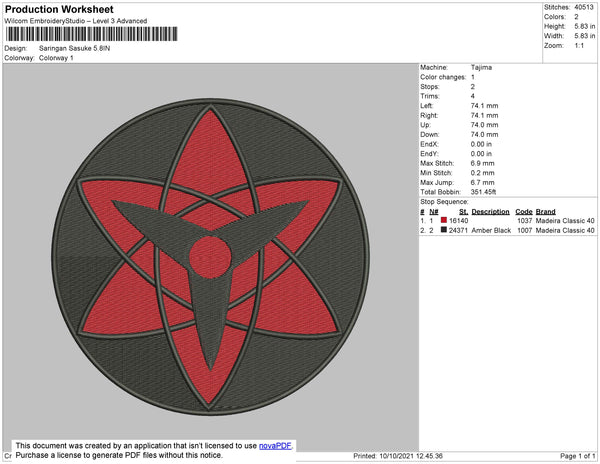
Task: Select the Machine value 'Tajima'
Action: coord(481,67)
